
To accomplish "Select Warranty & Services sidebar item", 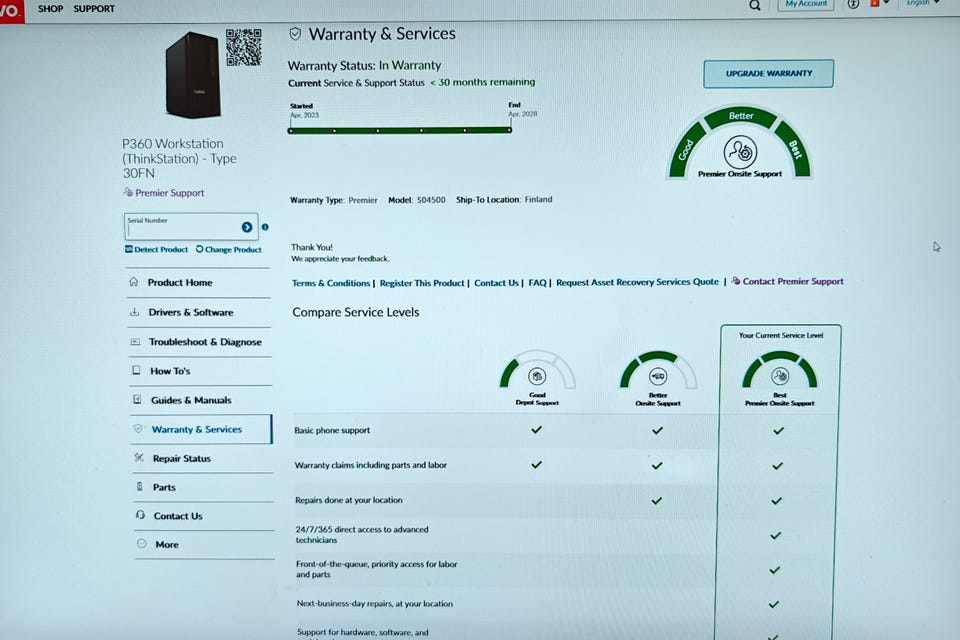I will coord(201,429).
